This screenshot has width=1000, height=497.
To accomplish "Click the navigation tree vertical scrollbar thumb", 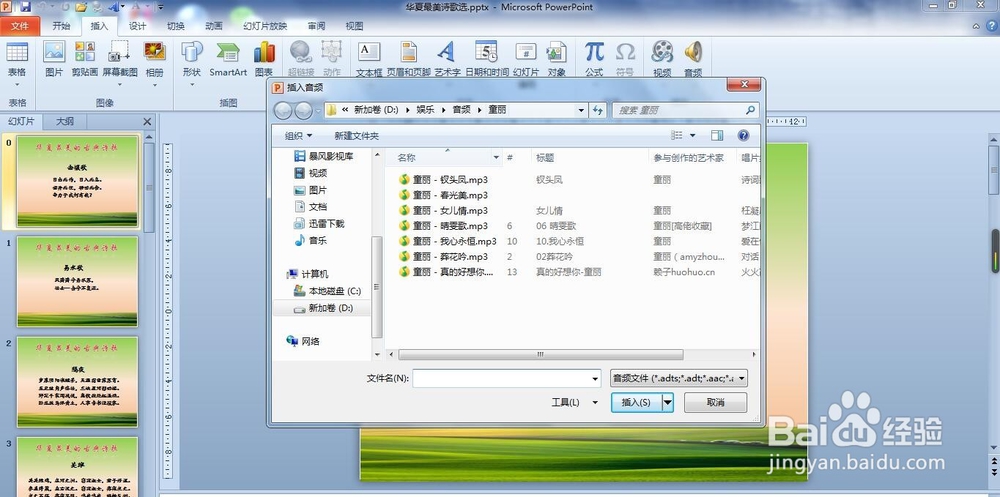I will coord(377,286).
